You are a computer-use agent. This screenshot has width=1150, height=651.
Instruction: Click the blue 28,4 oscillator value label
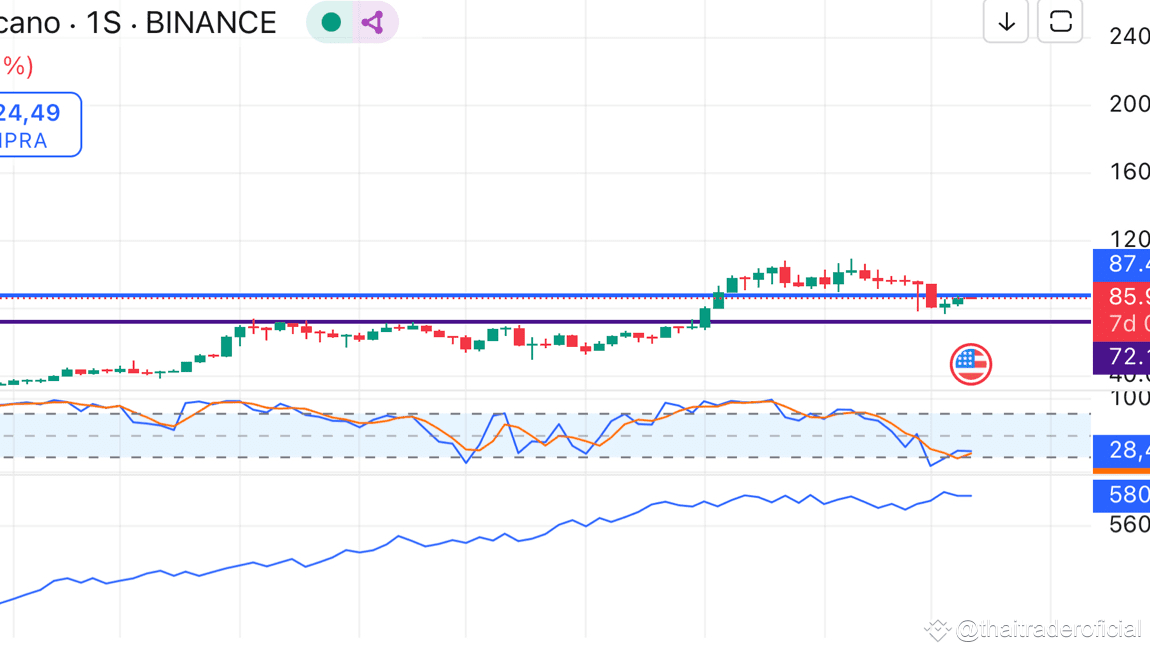[1121, 449]
